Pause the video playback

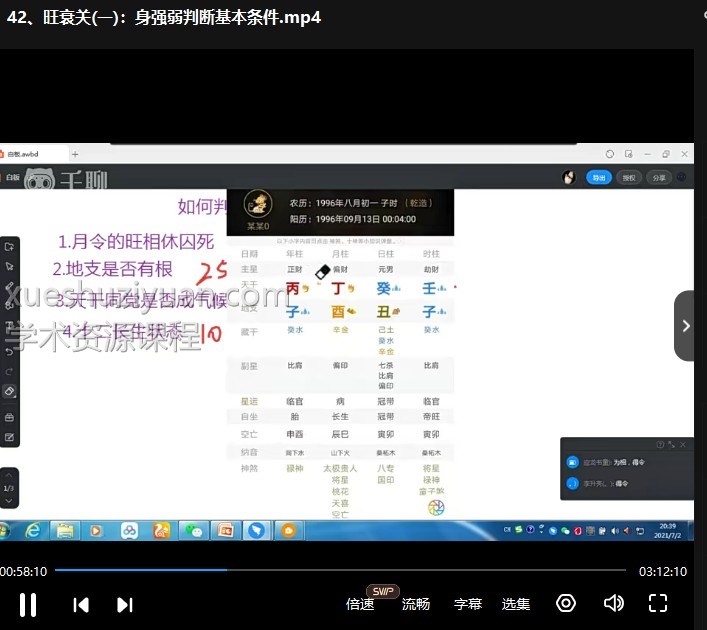28,603
